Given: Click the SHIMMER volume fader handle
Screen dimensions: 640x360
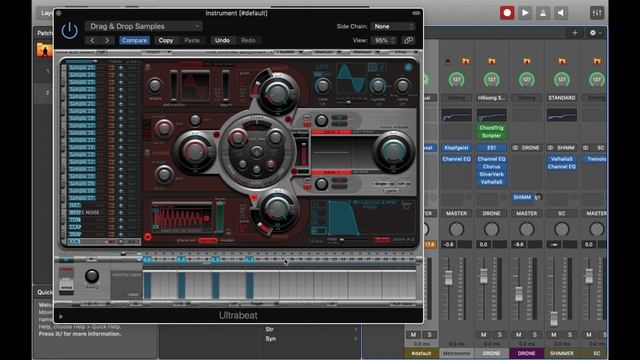Looking at the screenshot, I should pyautogui.click(x=554, y=319).
